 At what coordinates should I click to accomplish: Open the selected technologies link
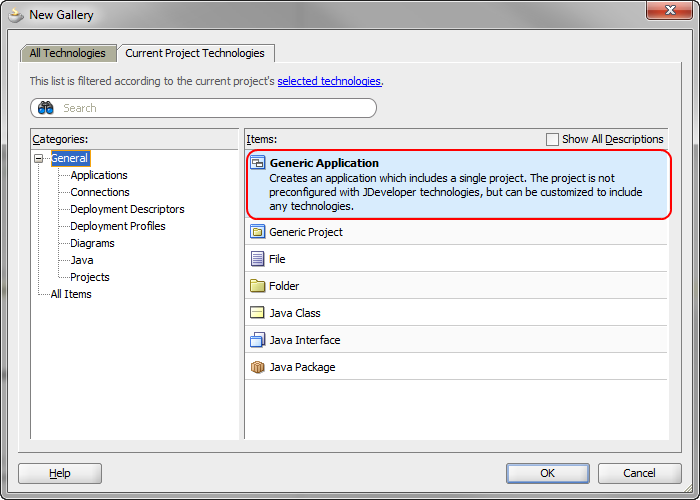pos(329,81)
